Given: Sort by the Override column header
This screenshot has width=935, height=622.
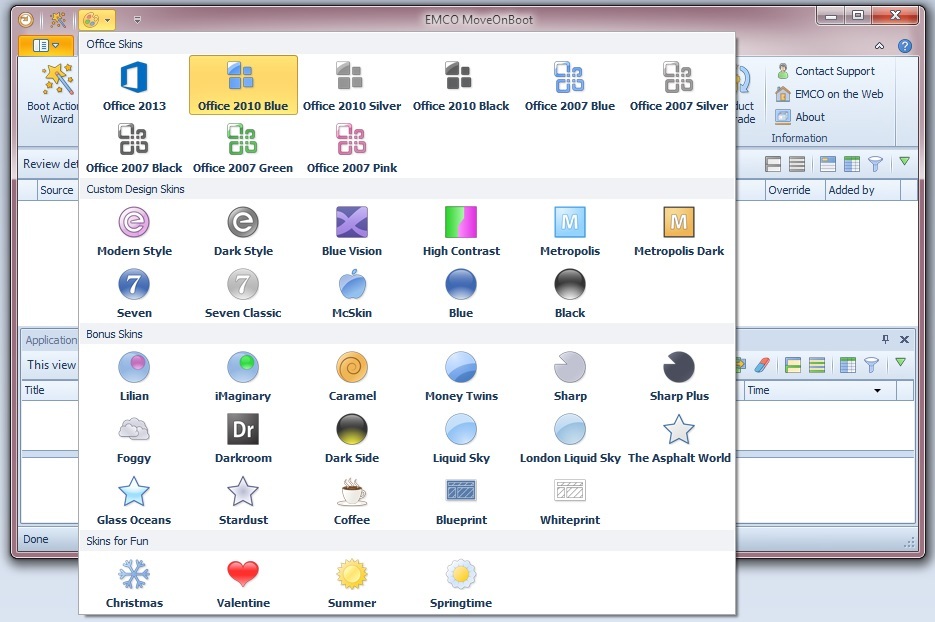Looking at the screenshot, I should click(795, 190).
